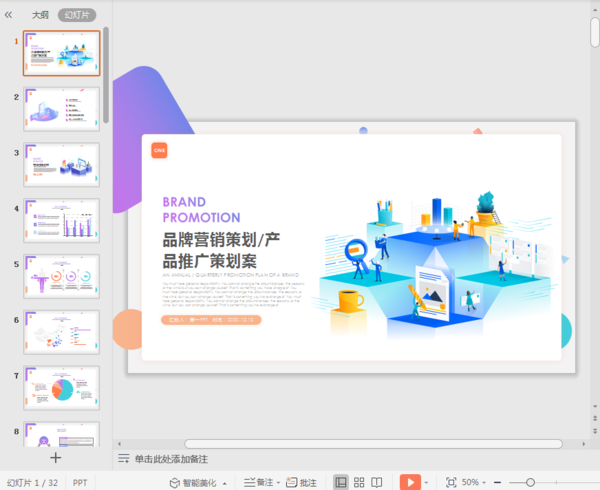Screen dimensions: 600x490
Task: Add a new slide with plus icon
Action: click(55, 457)
